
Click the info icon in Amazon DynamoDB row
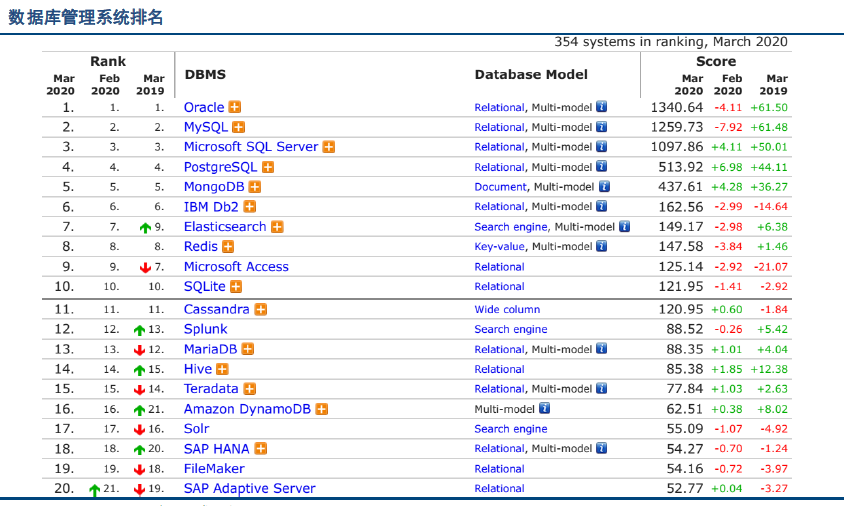[545, 408]
